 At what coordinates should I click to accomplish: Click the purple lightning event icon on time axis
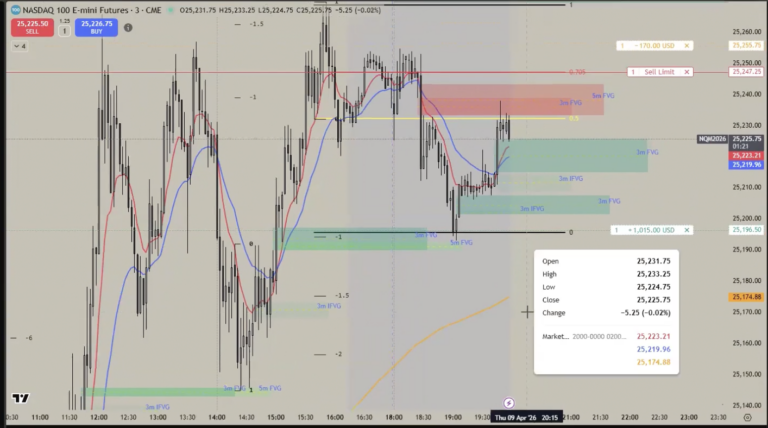pyautogui.click(x=509, y=403)
